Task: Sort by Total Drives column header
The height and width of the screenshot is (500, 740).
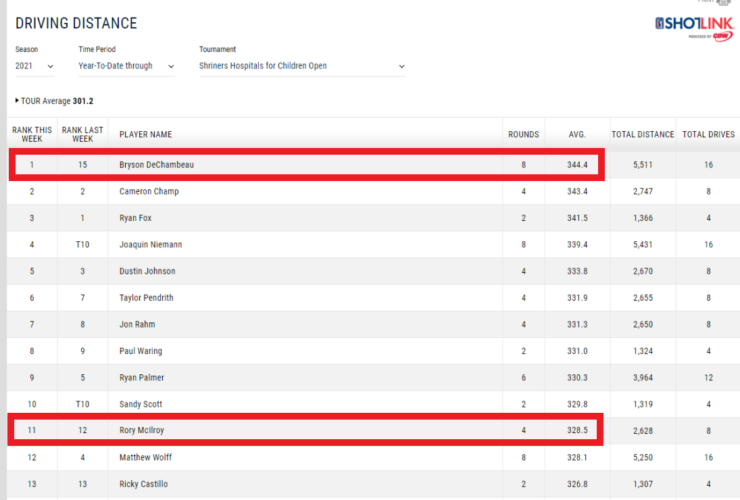Action: 708,135
